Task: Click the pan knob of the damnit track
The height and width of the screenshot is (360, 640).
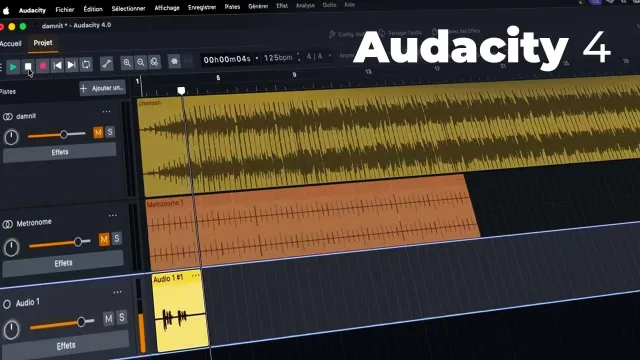Action: click(x=11, y=137)
